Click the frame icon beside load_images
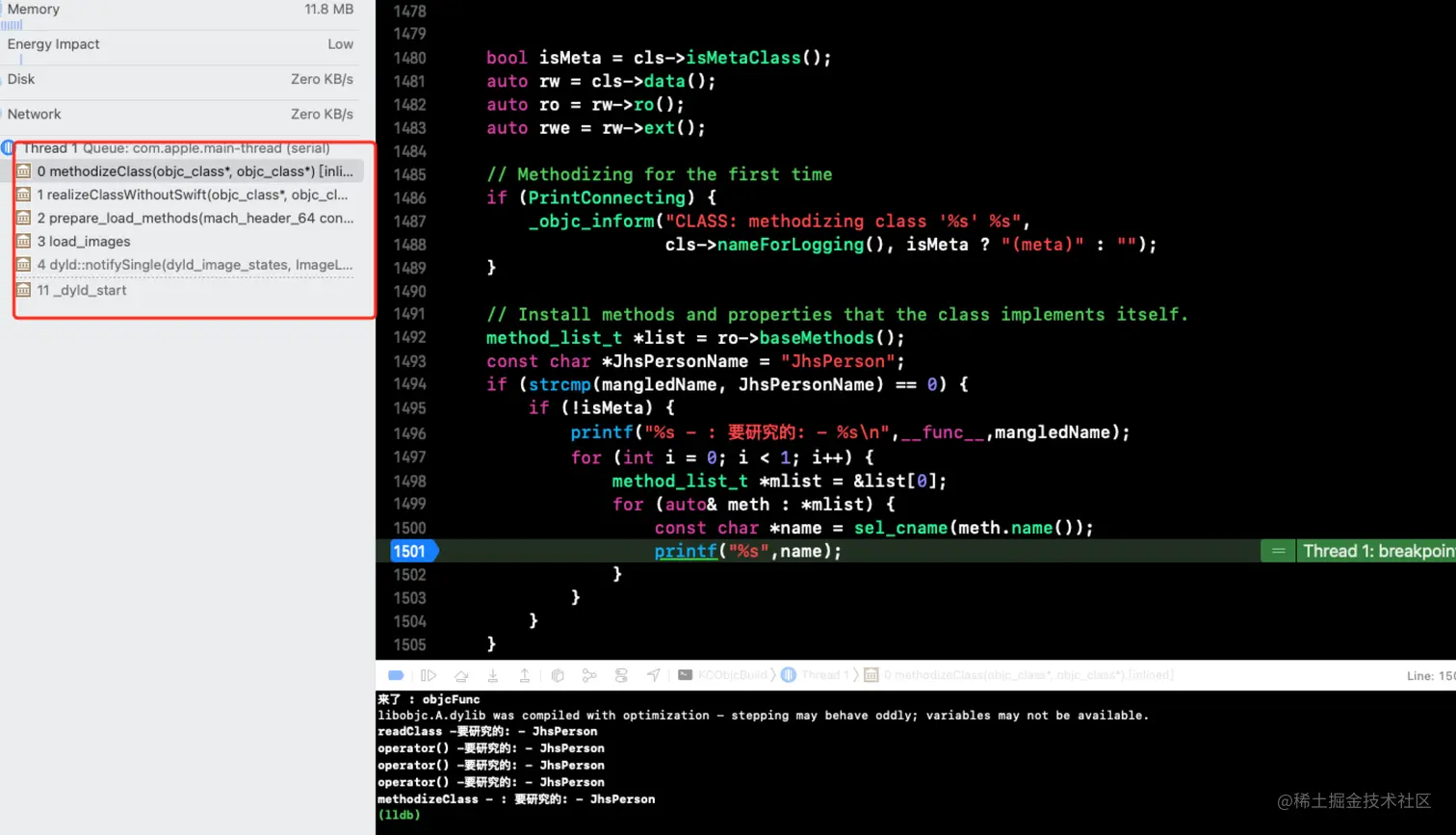This screenshot has height=835, width=1456. [23, 242]
